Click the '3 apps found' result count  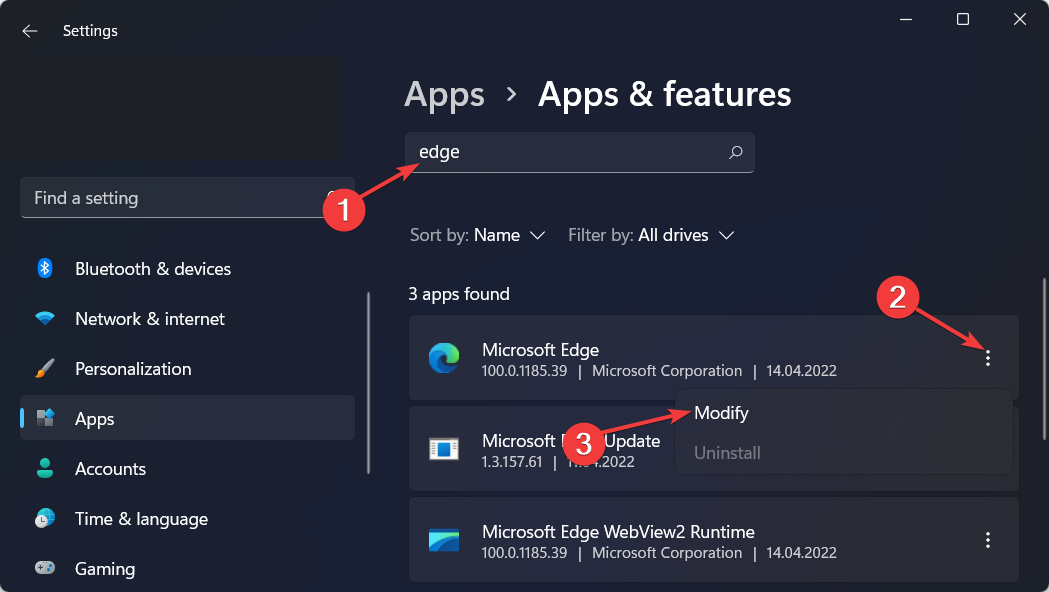pos(459,294)
